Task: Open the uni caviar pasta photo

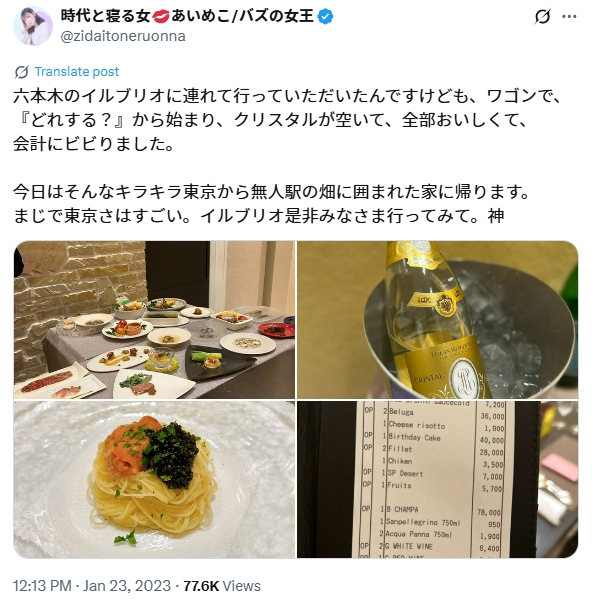Action: (154, 479)
